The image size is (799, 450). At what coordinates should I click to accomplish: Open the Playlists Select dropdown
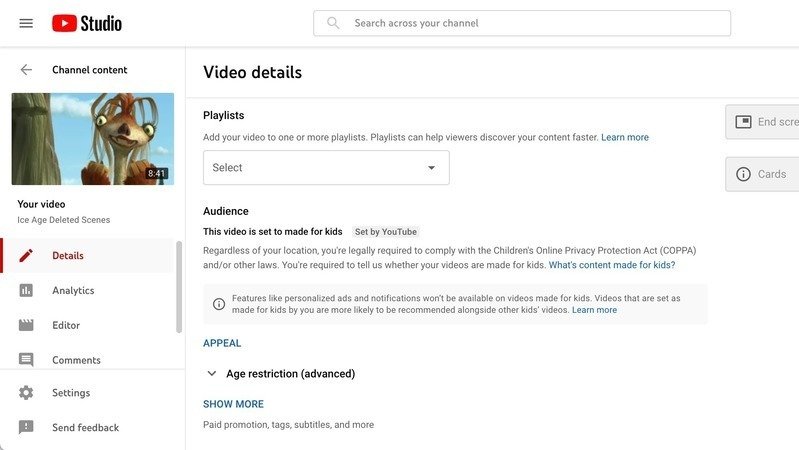pyautogui.click(x=326, y=168)
